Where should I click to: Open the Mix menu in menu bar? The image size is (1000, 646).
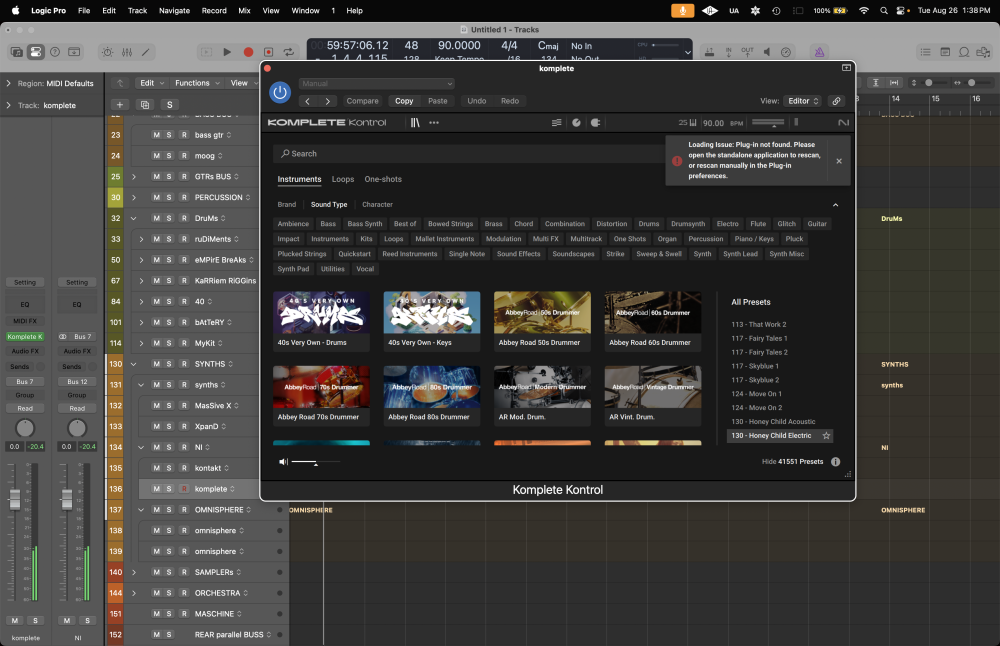tap(244, 10)
